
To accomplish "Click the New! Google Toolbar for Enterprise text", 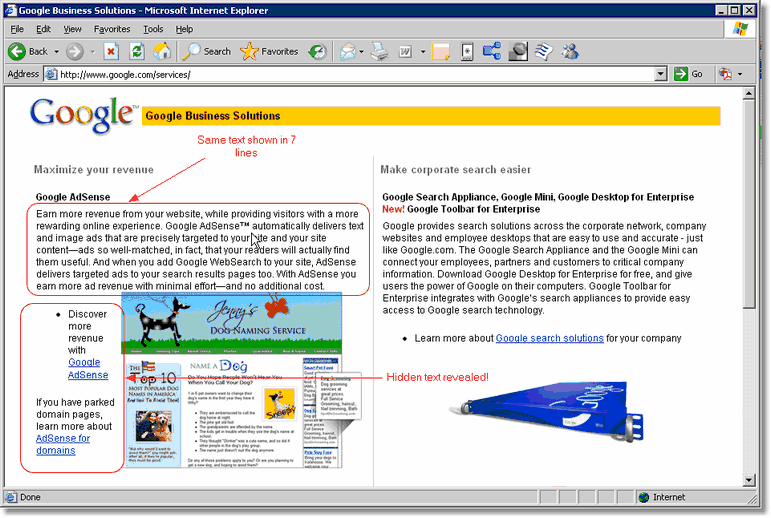I will 461,209.
